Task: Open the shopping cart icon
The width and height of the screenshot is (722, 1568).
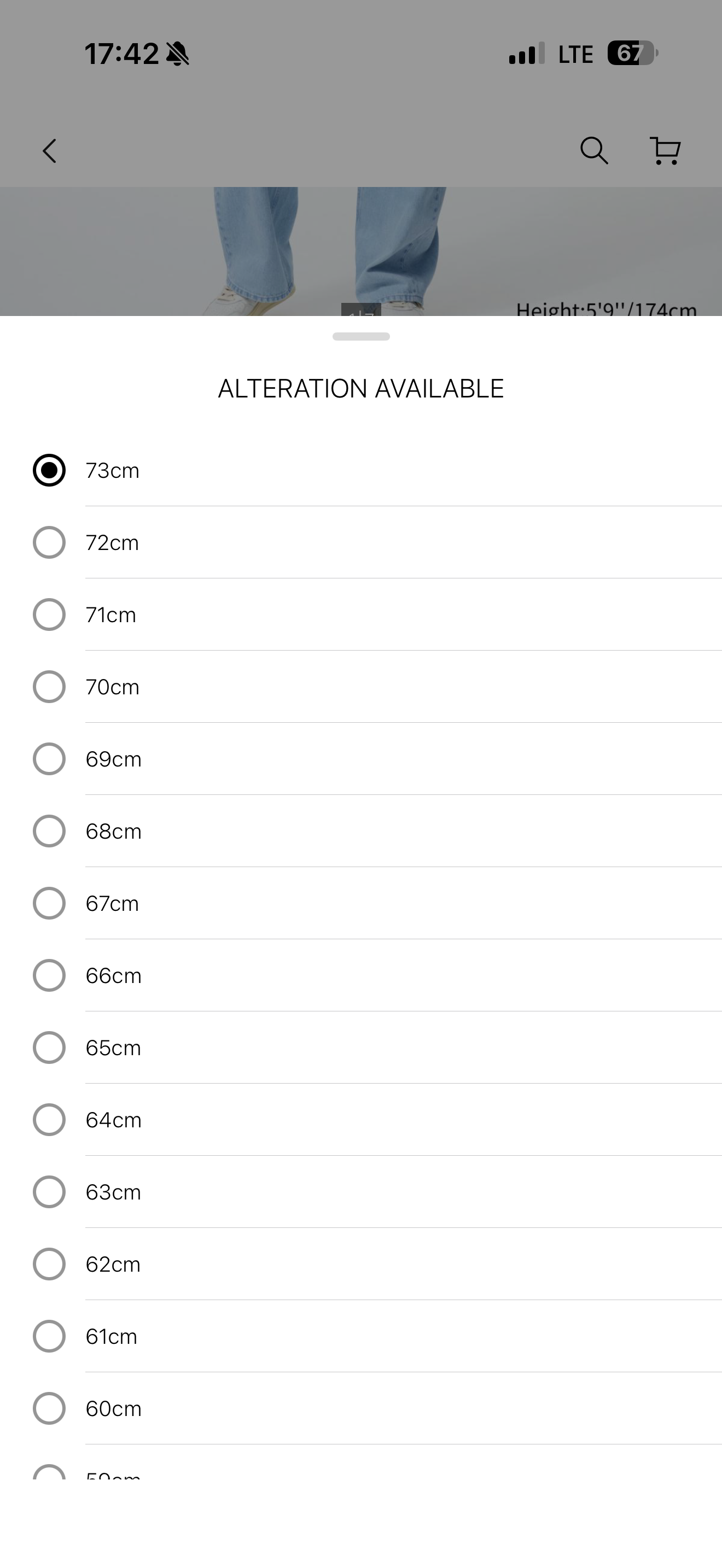Action: (665, 150)
